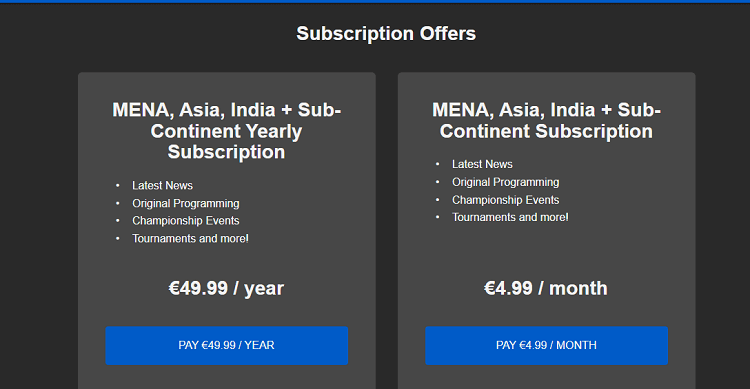Image resolution: width=750 pixels, height=389 pixels.
Task: Click Latest News in the monthly card
Action: pos(482,164)
